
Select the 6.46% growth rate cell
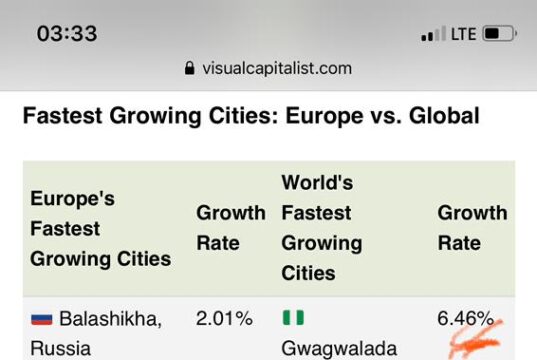465,319
